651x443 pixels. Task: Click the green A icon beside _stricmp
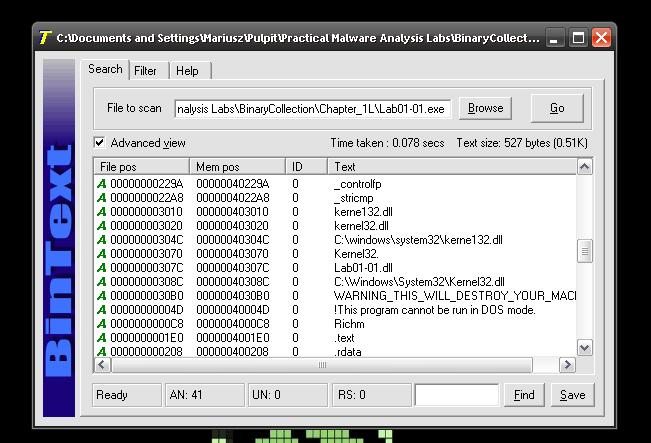[102, 198]
